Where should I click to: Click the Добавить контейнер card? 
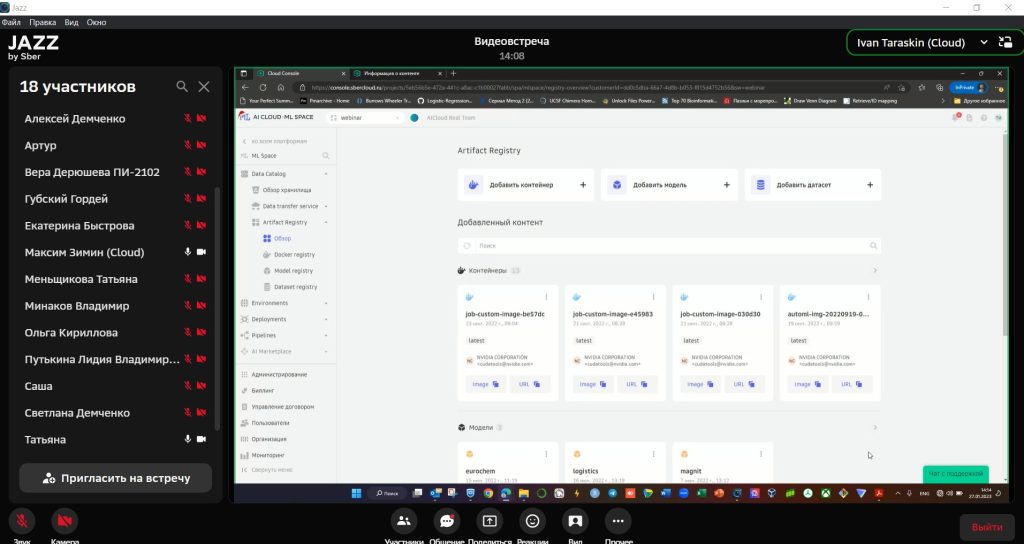[x=526, y=185]
